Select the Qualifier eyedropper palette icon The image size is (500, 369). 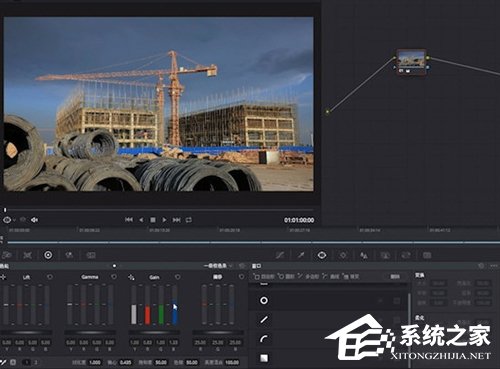point(301,255)
